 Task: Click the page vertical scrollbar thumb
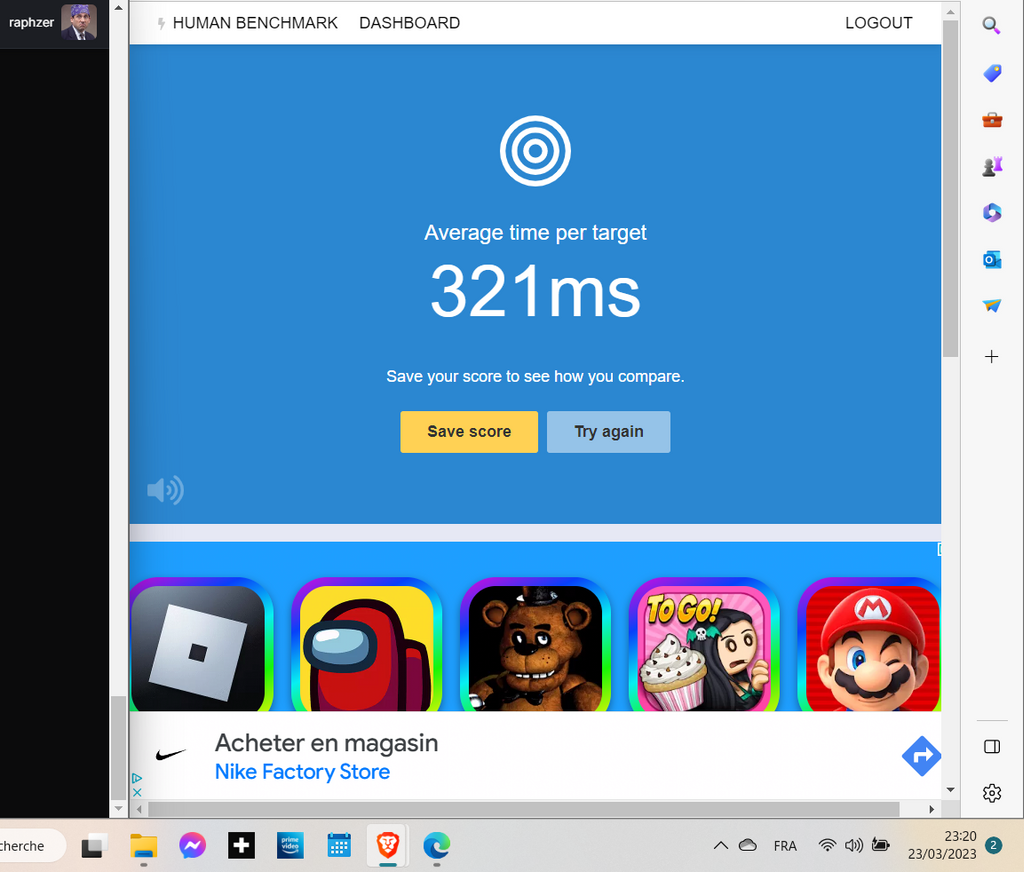pyautogui.click(x=950, y=190)
